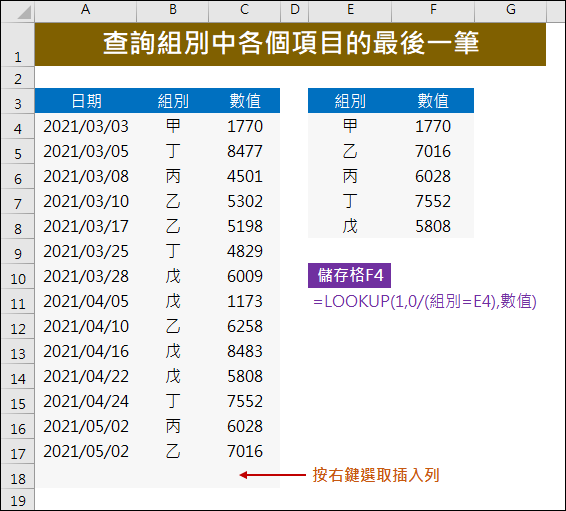Click value 4829 in column C

244,251
